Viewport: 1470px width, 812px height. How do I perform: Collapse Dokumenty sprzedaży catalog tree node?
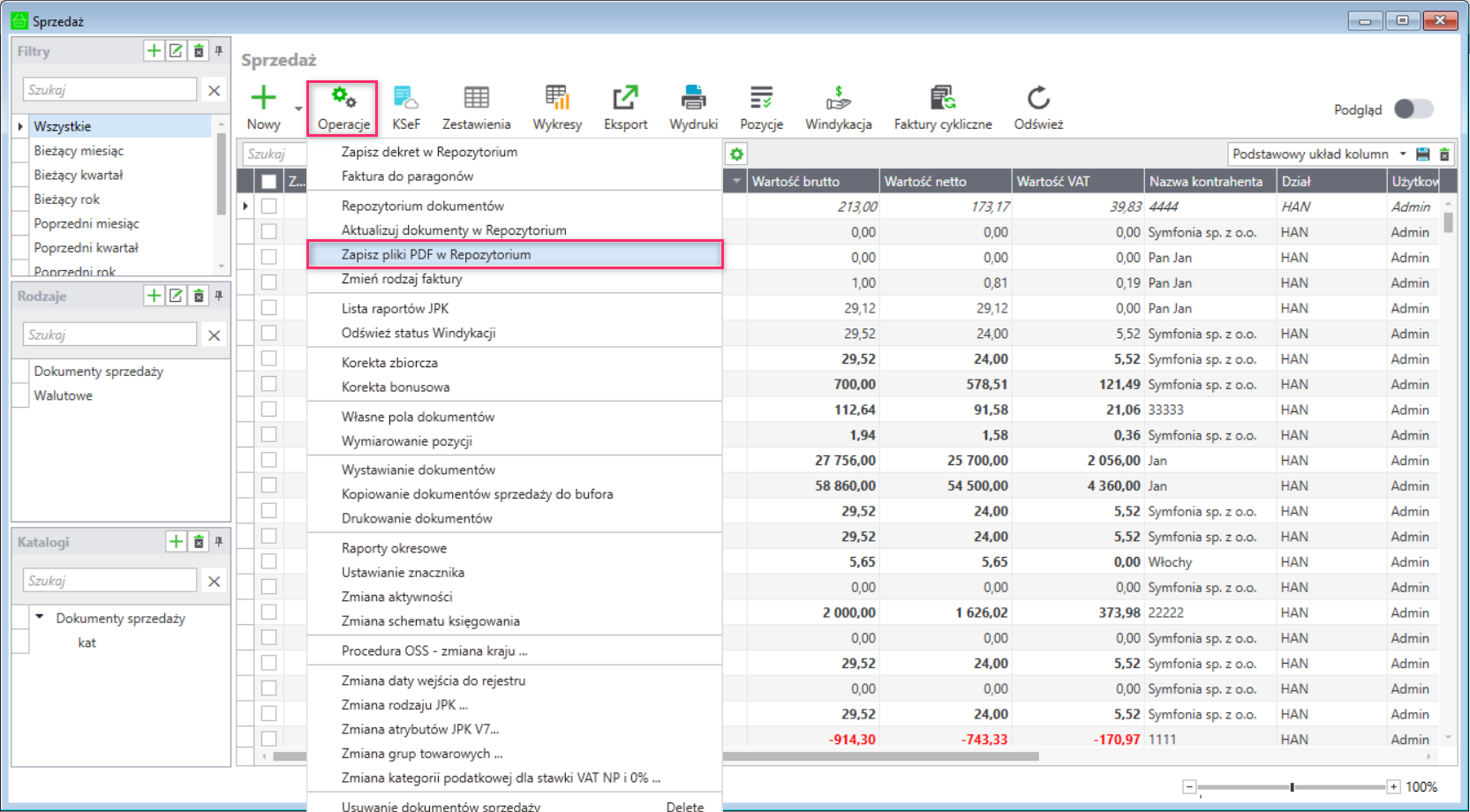click(40, 617)
